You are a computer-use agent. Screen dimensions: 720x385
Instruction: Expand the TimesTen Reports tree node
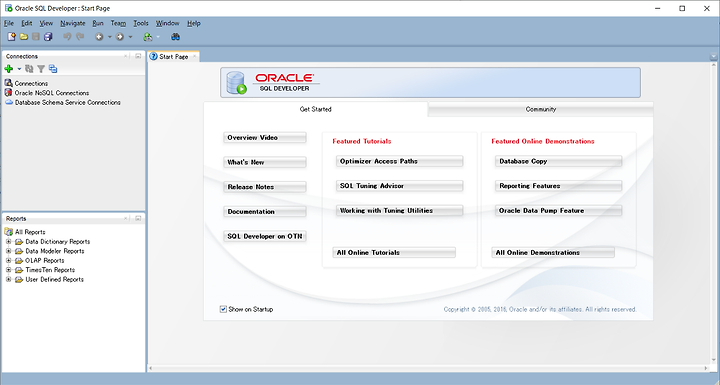click(x=8, y=270)
